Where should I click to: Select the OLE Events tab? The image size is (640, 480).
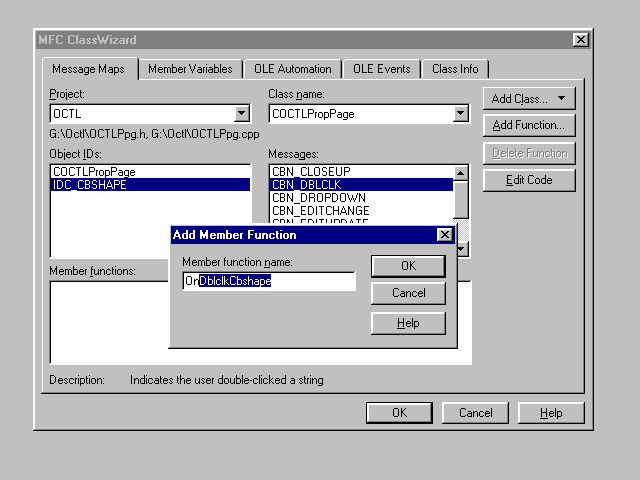coord(381,69)
